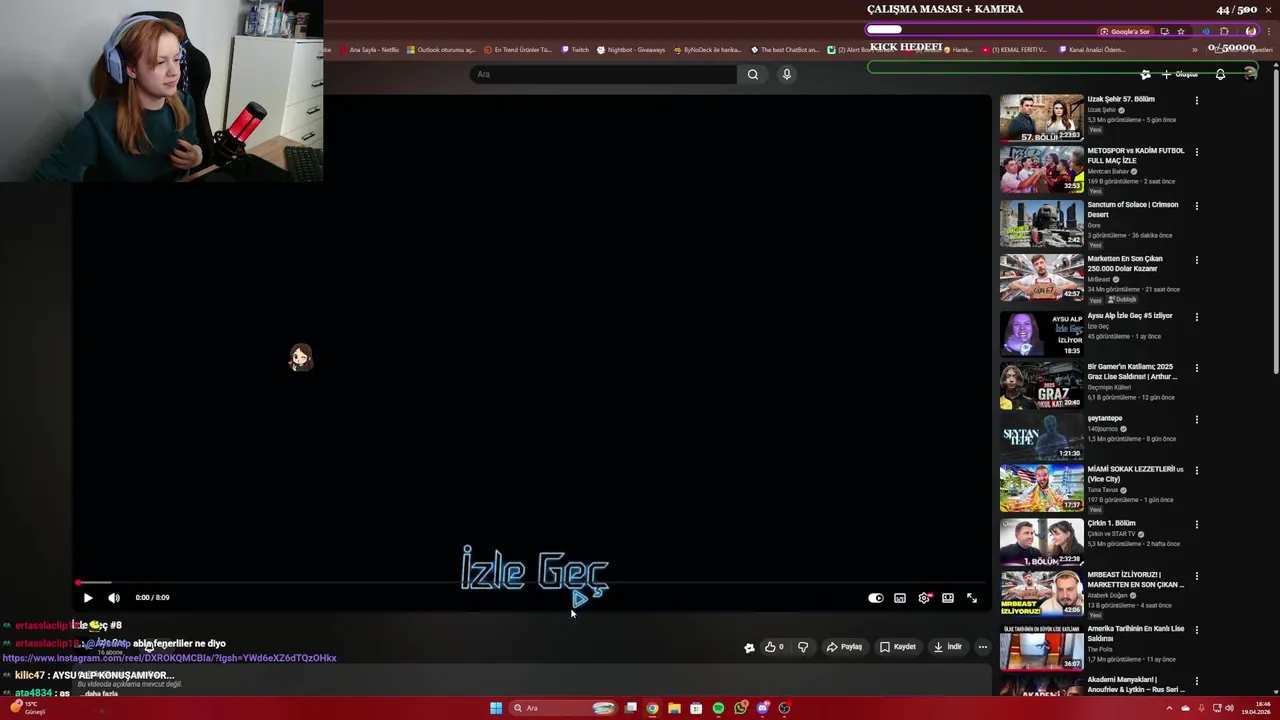
Task: Expand hidden bookmarks overflow chevron
Action: 1194,50
